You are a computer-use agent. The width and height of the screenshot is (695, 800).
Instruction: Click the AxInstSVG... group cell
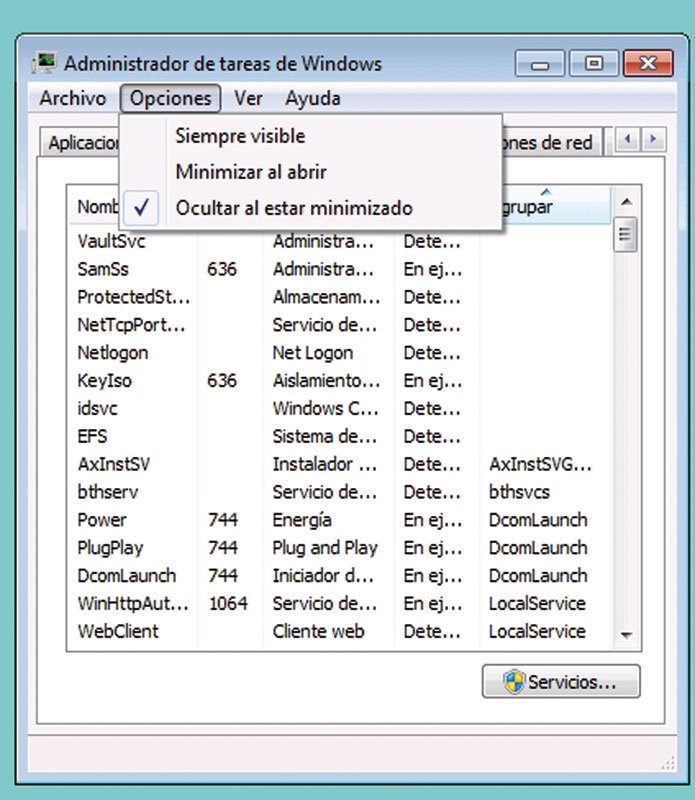click(540, 464)
